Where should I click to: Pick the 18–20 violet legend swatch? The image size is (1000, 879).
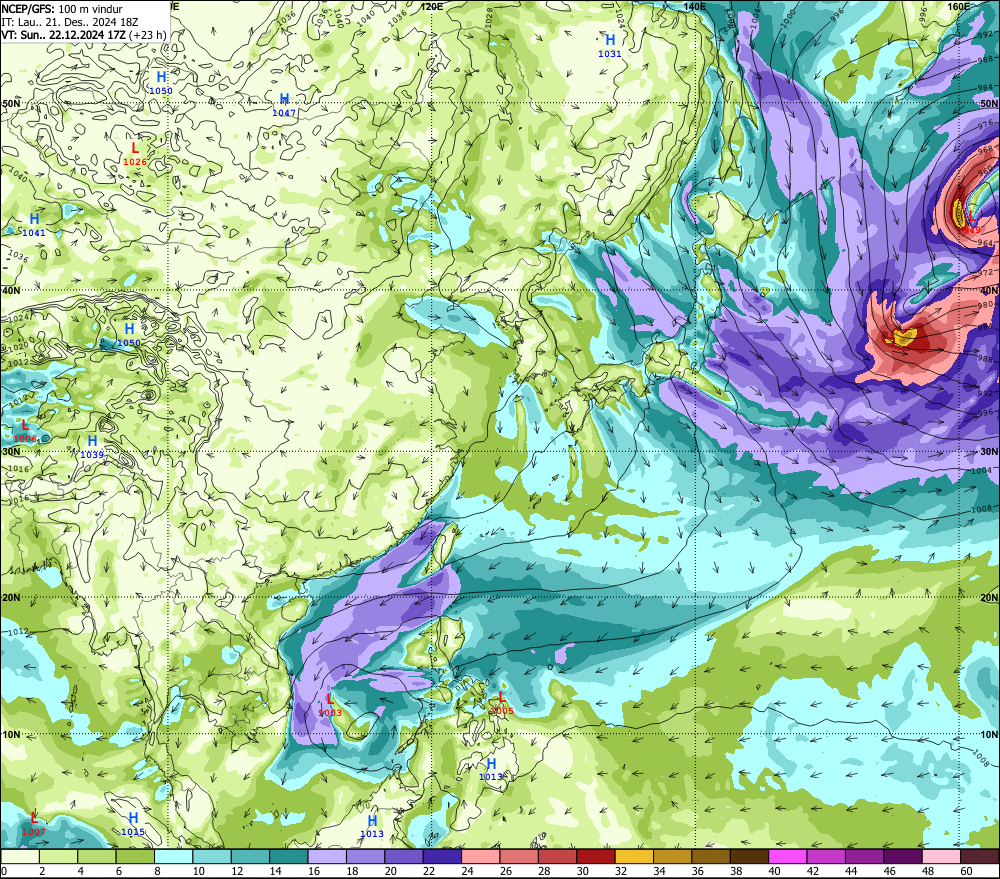pyautogui.click(x=365, y=856)
